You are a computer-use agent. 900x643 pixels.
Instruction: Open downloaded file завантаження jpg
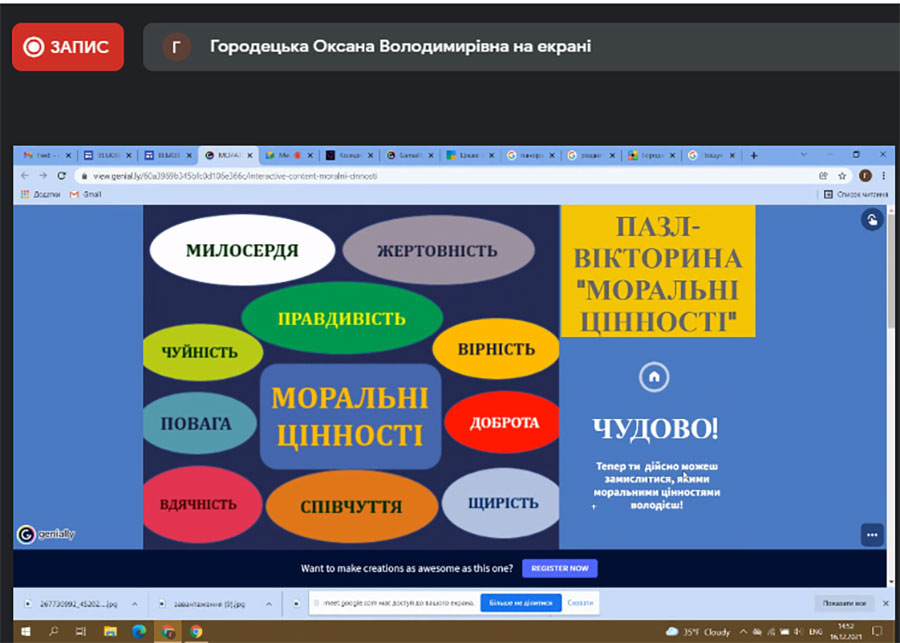[x=203, y=604]
